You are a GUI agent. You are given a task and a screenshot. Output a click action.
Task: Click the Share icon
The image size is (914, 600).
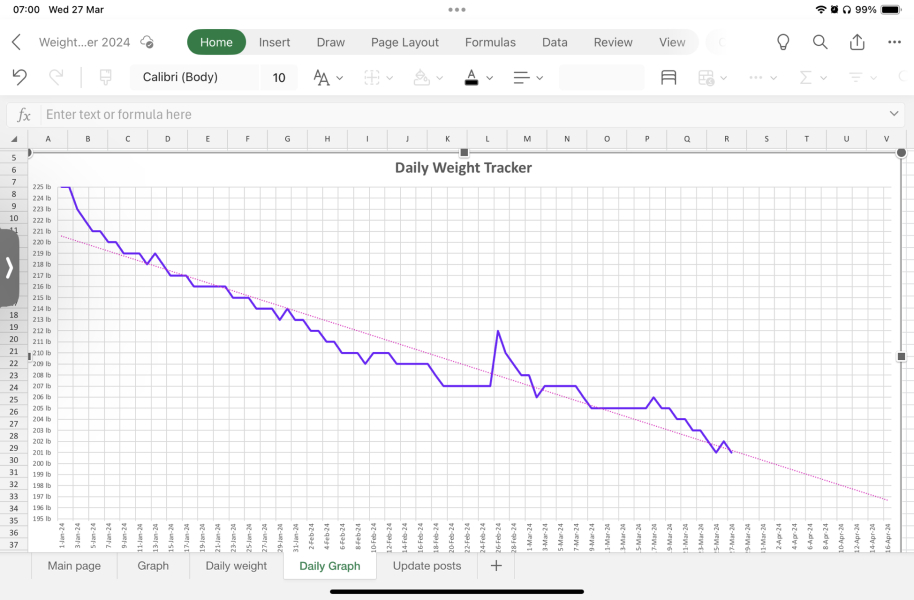tap(855, 42)
